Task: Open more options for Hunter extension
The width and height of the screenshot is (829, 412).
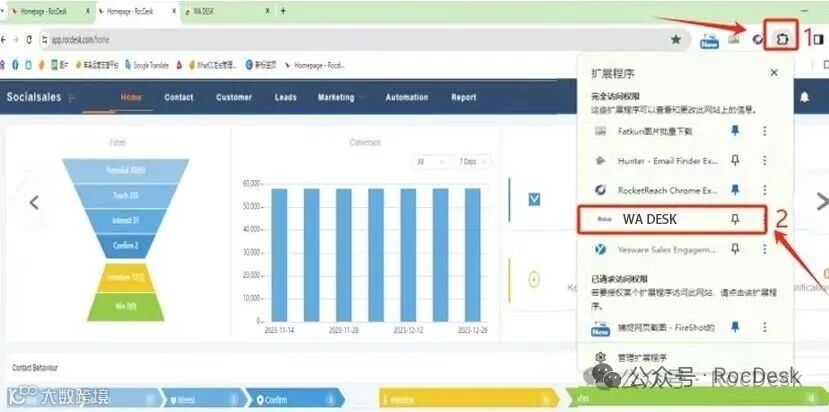Action: (764, 160)
